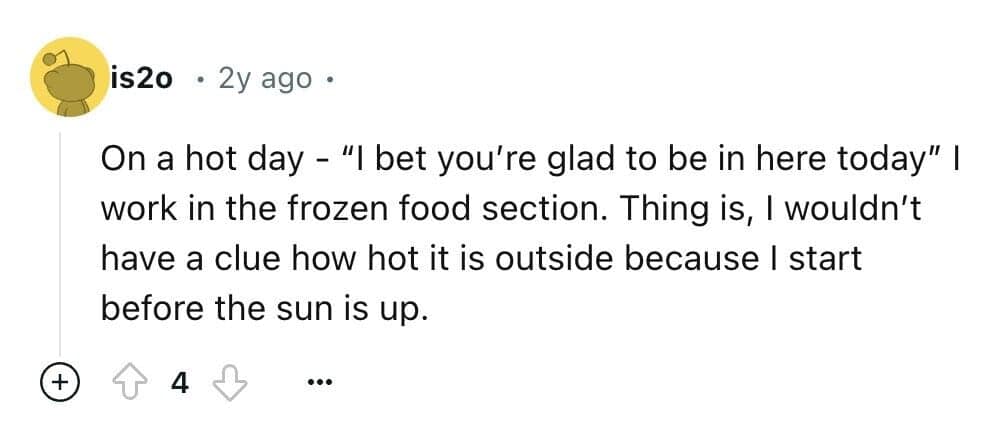
Task: Click the last line "before the sun is up."
Action: (x=264, y=309)
